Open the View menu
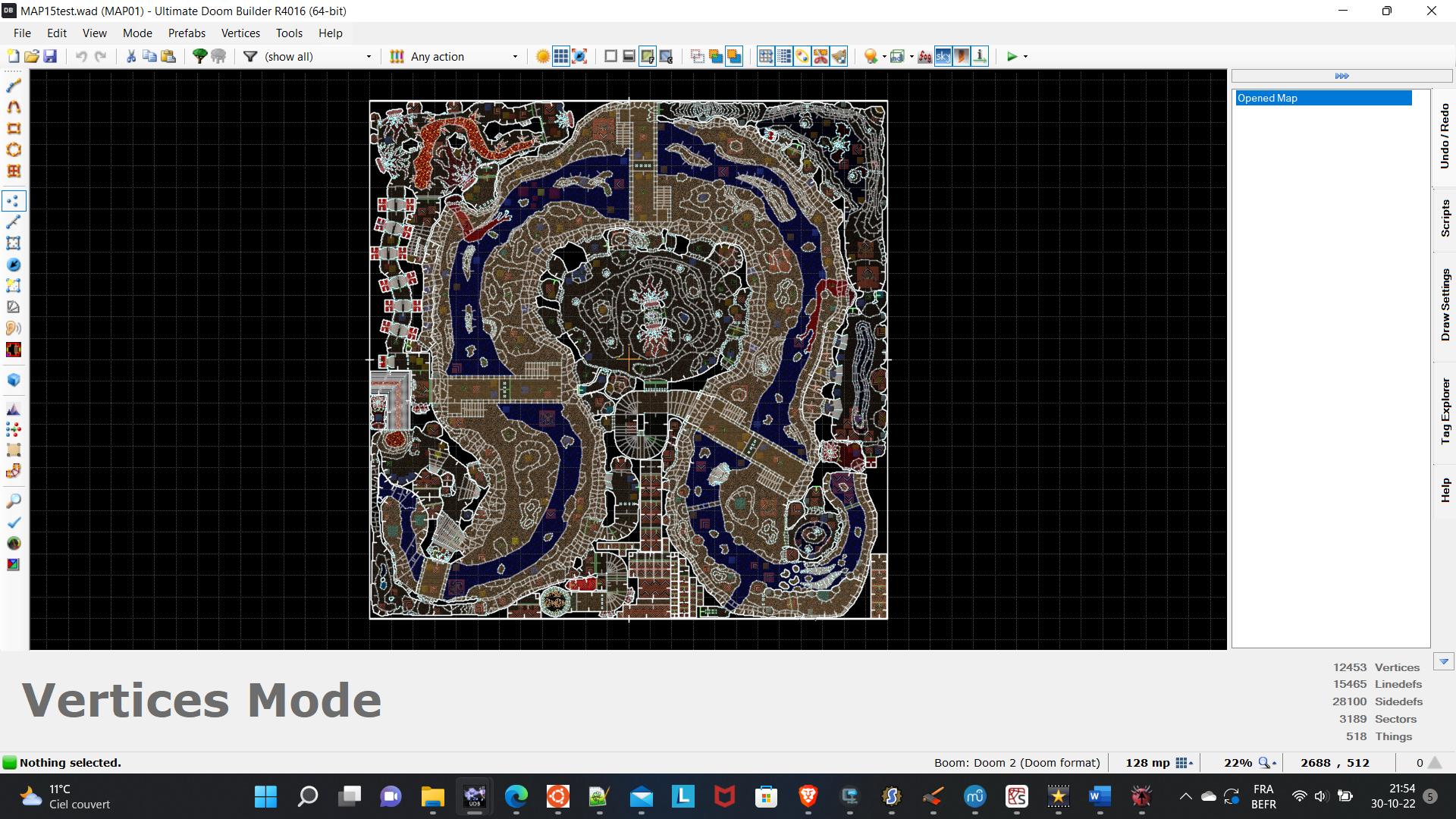The image size is (1456, 819). click(95, 33)
